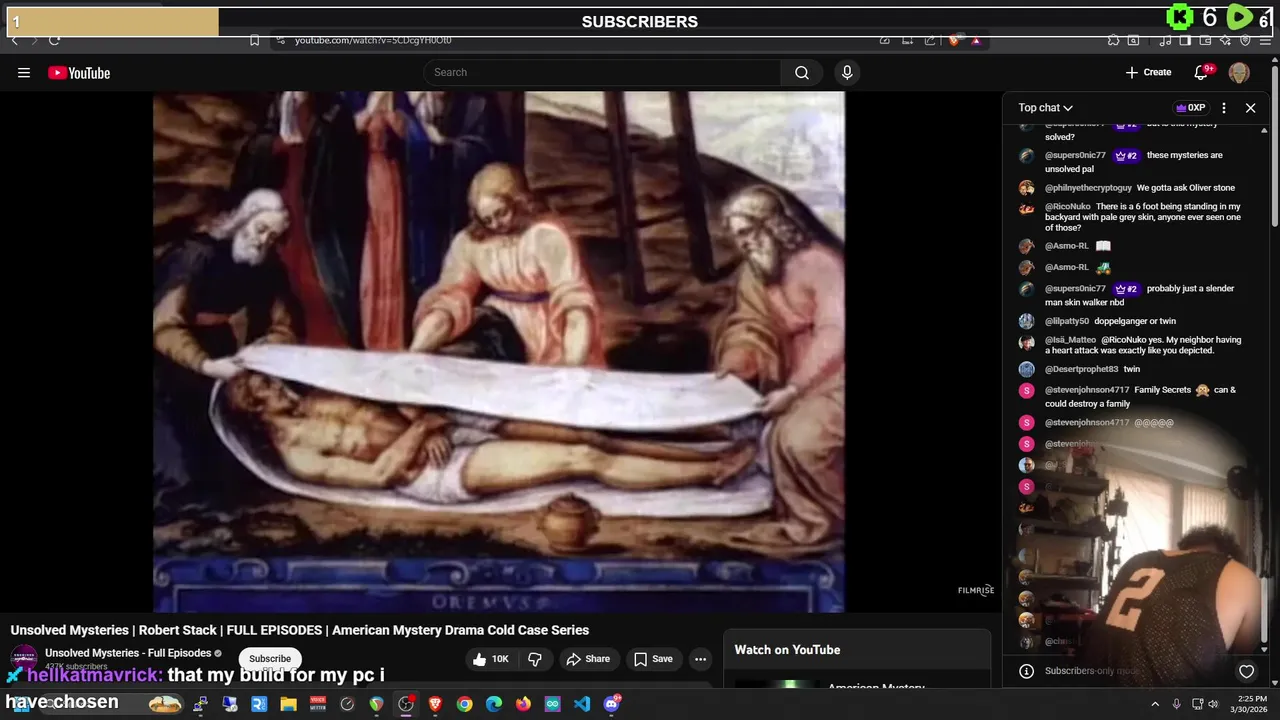Open the music note media control icon
This screenshot has height=720, width=1280.
[x=1165, y=40]
